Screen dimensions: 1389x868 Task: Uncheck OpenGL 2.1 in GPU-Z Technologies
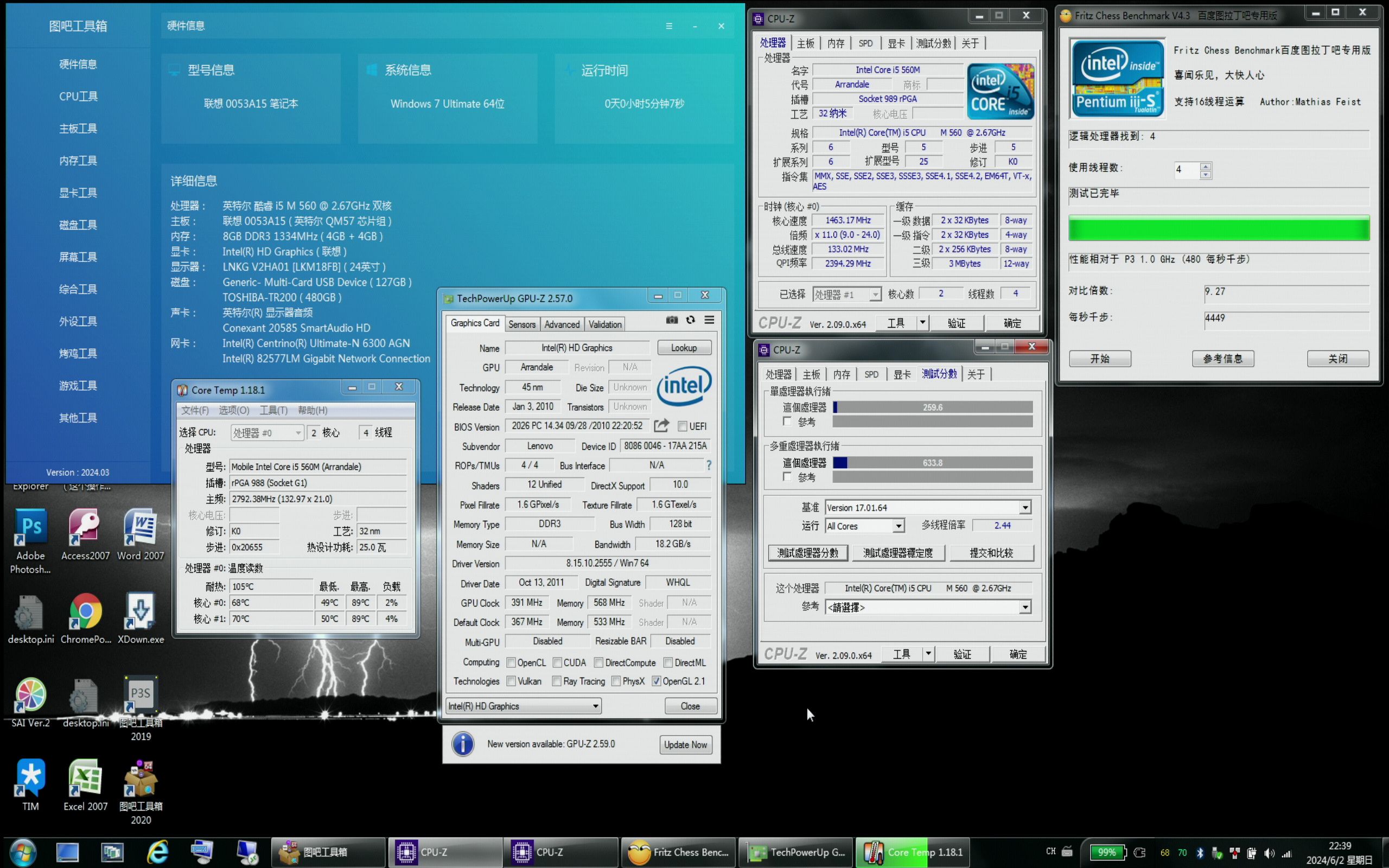[656, 681]
